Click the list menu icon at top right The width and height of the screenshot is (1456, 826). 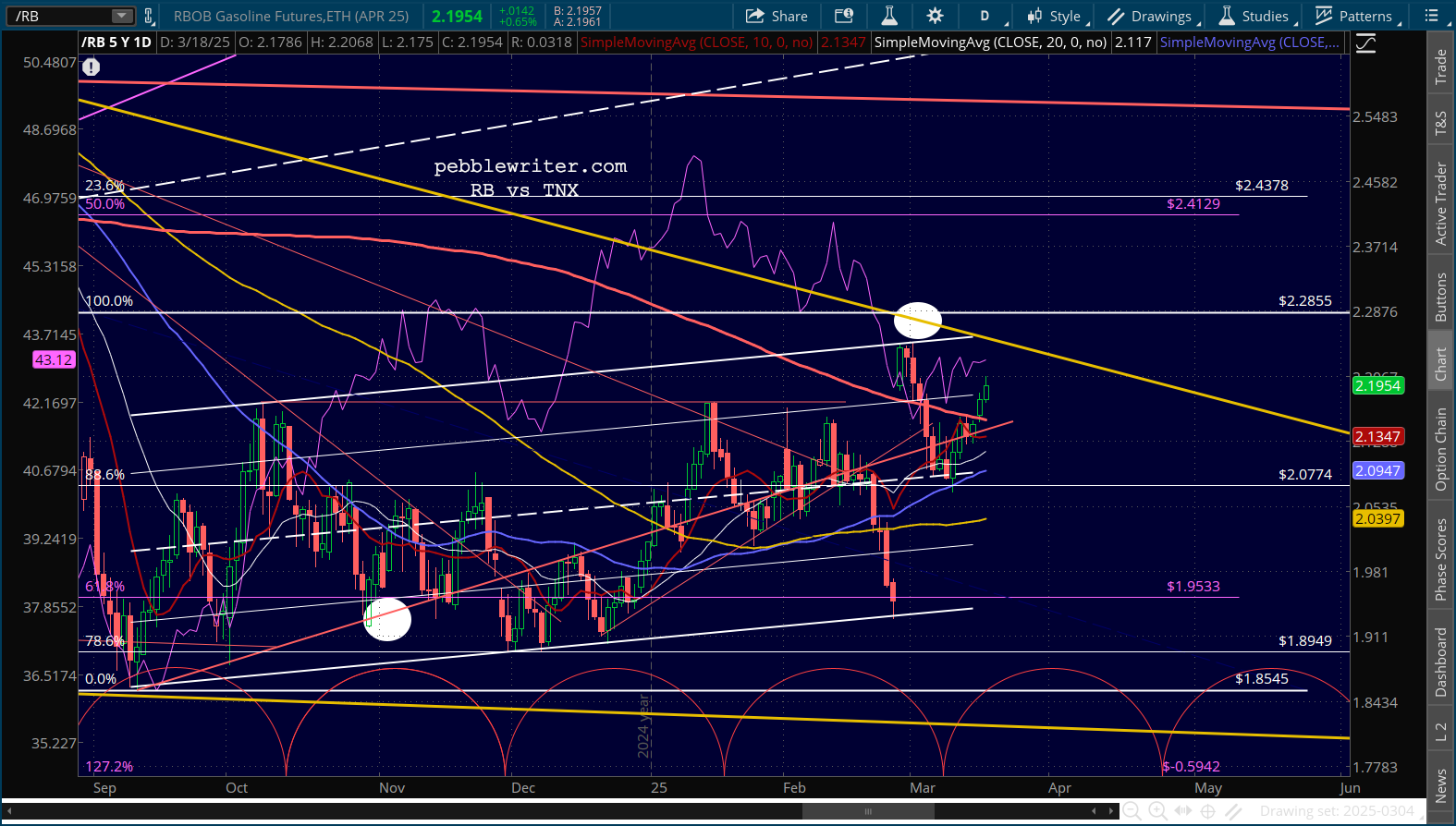point(1432,16)
